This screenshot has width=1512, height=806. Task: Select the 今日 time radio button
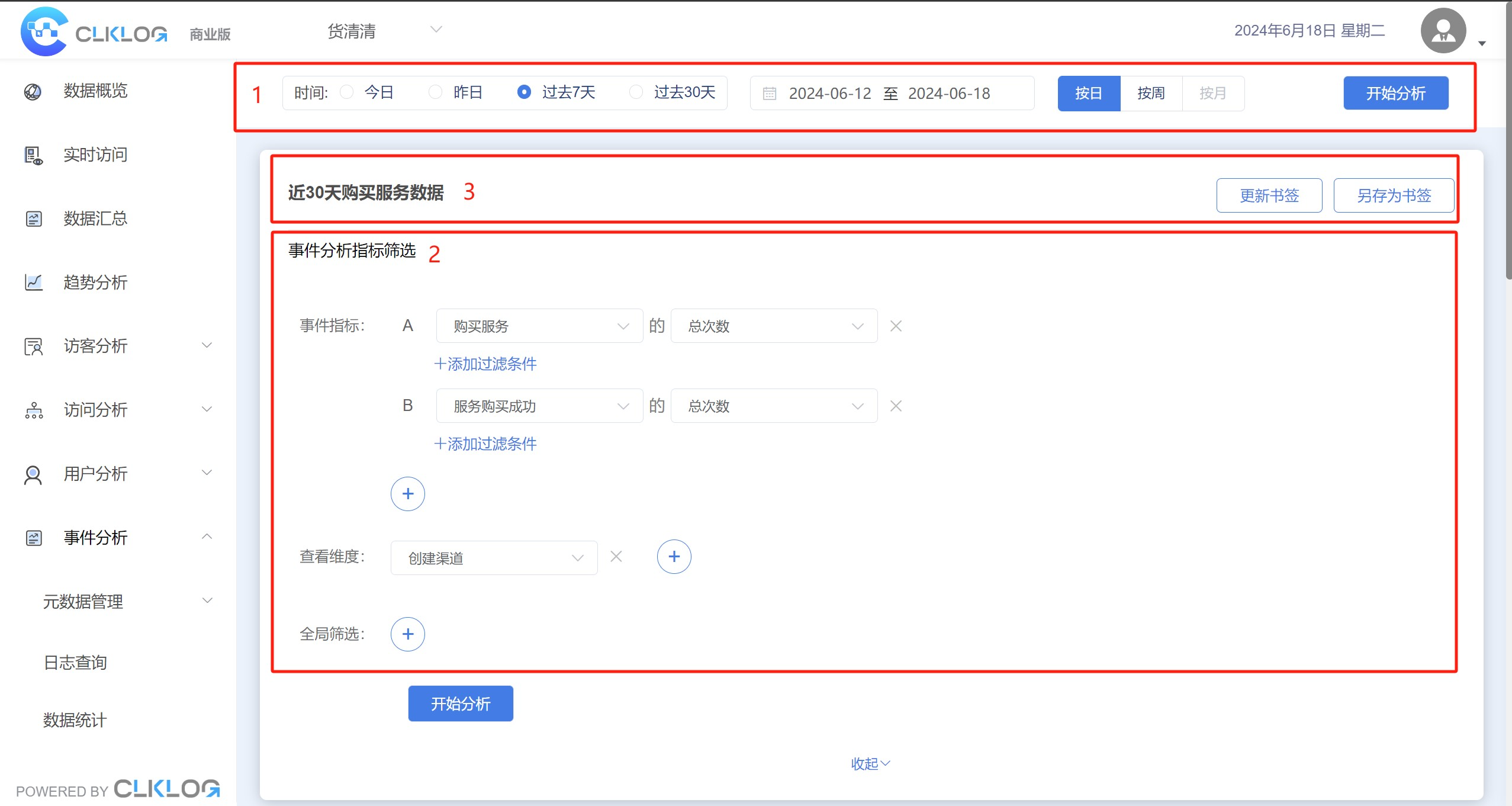click(x=347, y=92)
